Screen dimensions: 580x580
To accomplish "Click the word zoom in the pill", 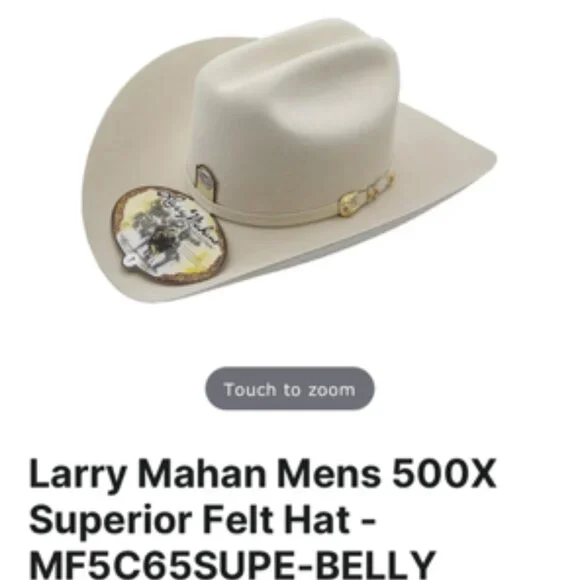I will (x=331, y=390).
